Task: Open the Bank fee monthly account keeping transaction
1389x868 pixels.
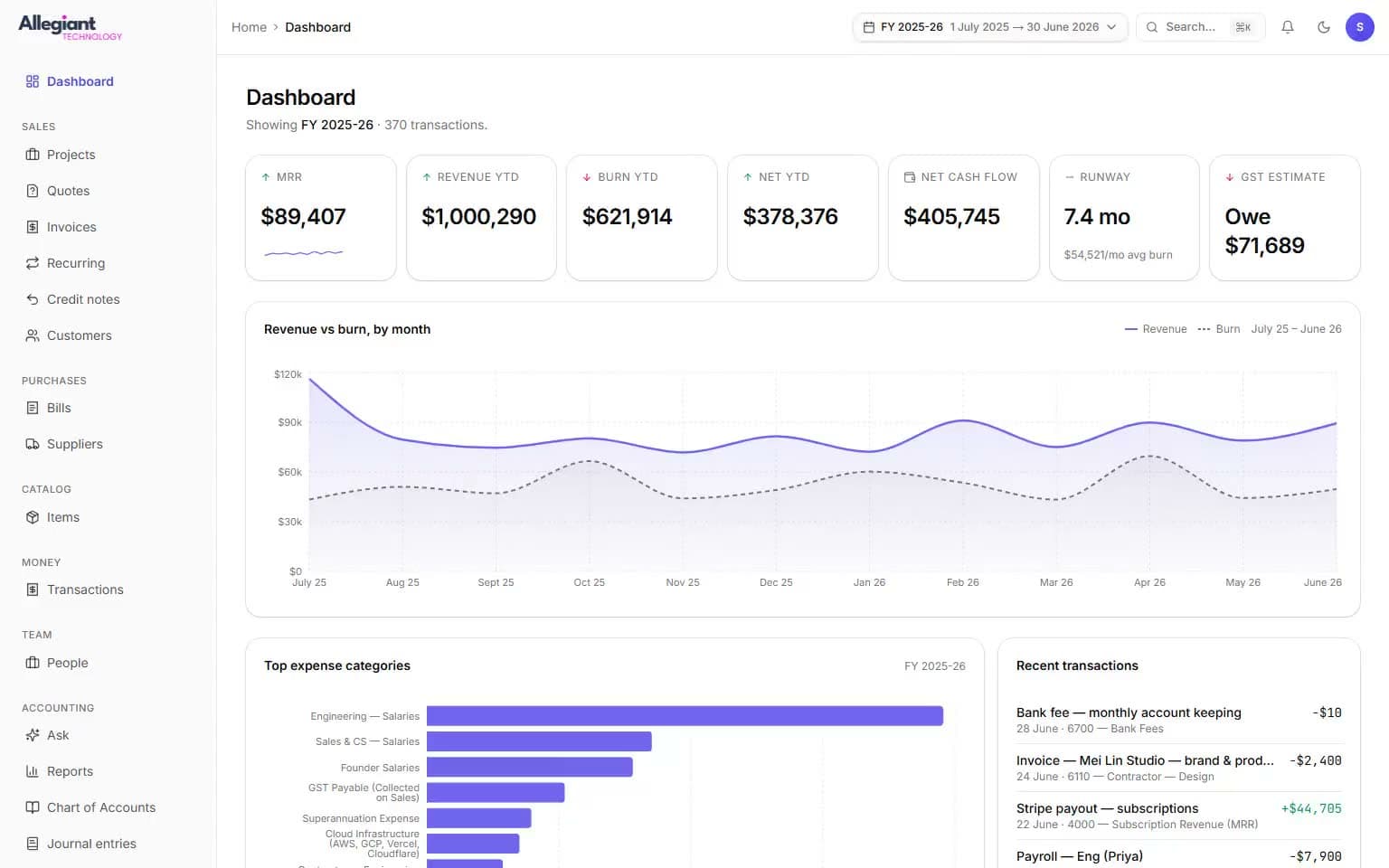Action: click(1178, 720)
